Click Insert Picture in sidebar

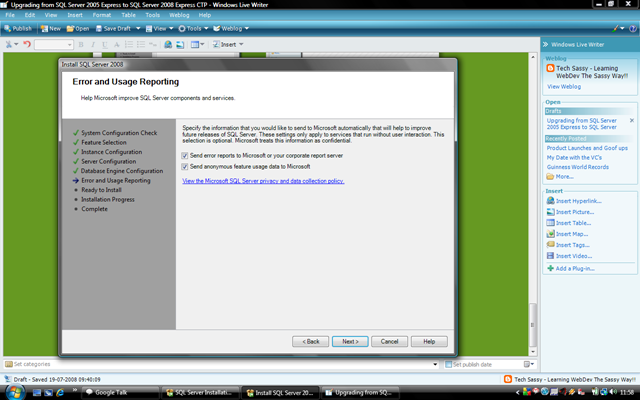point(570,212)
